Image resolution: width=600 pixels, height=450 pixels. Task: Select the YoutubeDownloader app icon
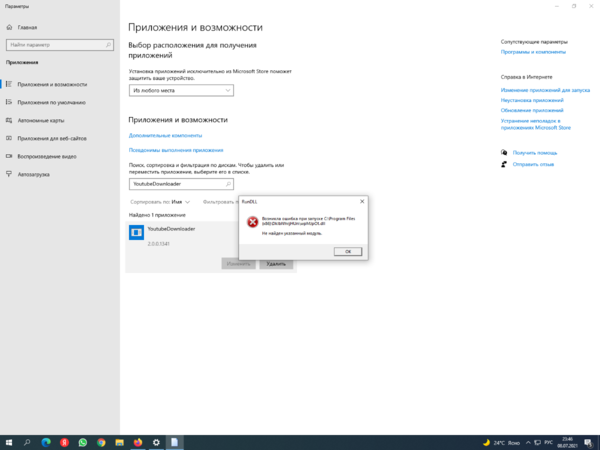(136, 232)
